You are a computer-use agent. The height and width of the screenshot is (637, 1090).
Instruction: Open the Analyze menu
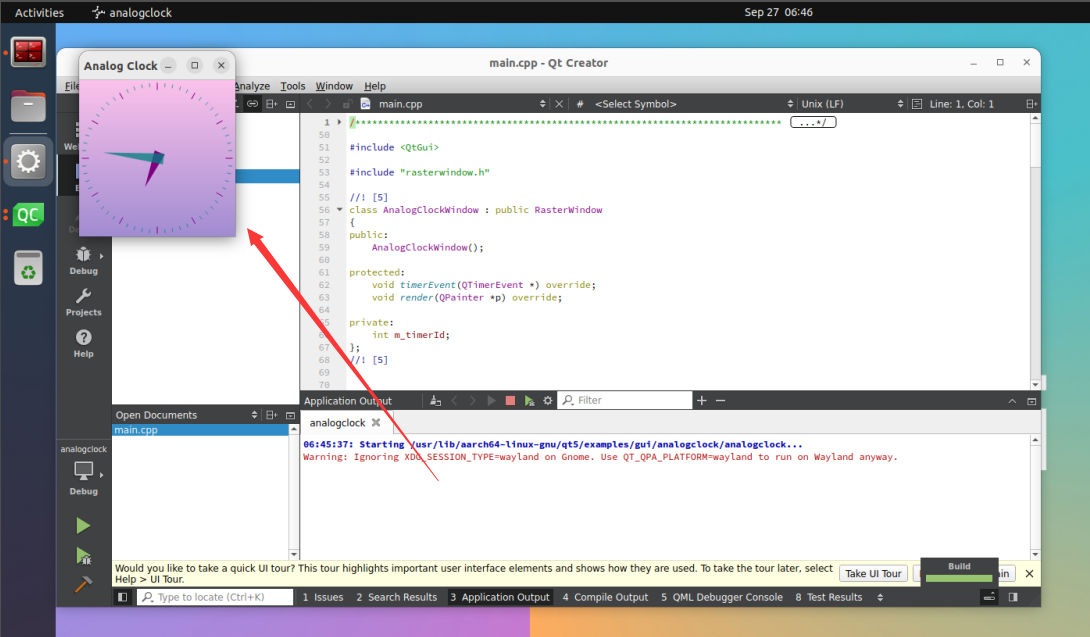(x=252, y=86)
